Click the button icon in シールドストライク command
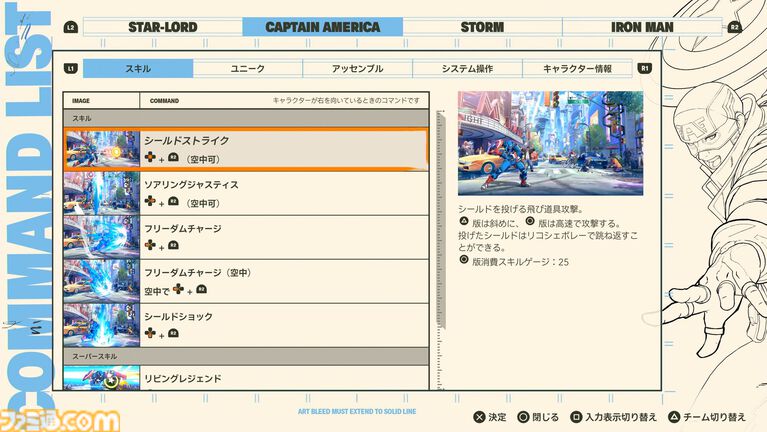The height and width of the screenshot is (432, 767). point(173,157)
